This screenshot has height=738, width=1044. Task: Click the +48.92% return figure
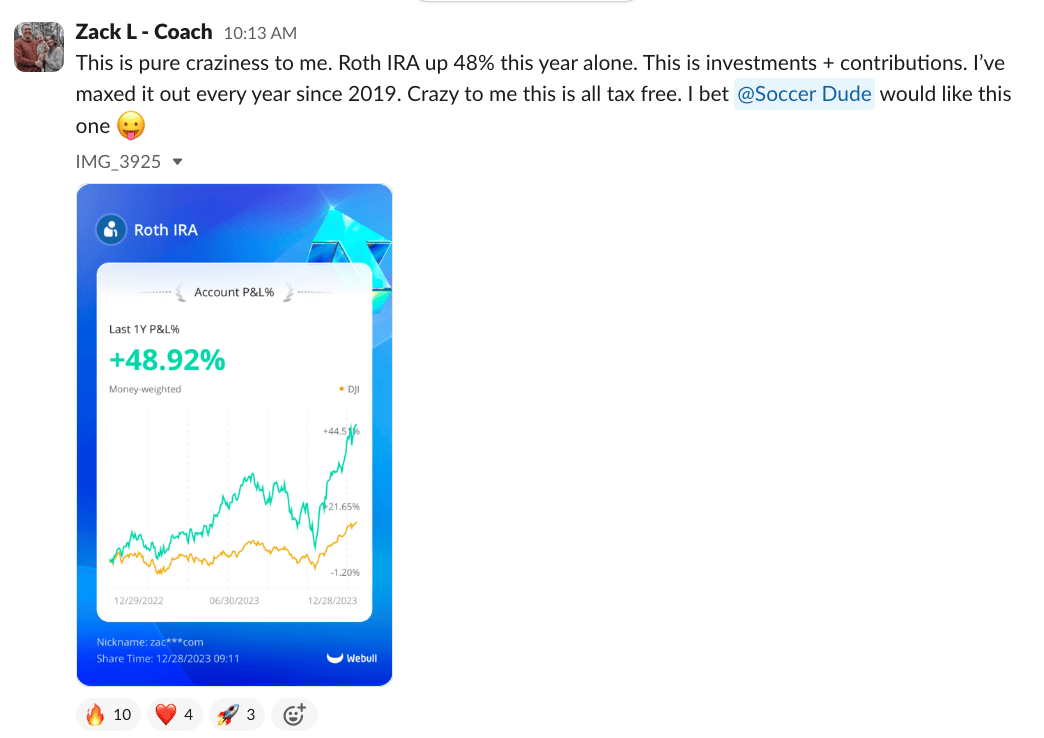tap(167, 360)
